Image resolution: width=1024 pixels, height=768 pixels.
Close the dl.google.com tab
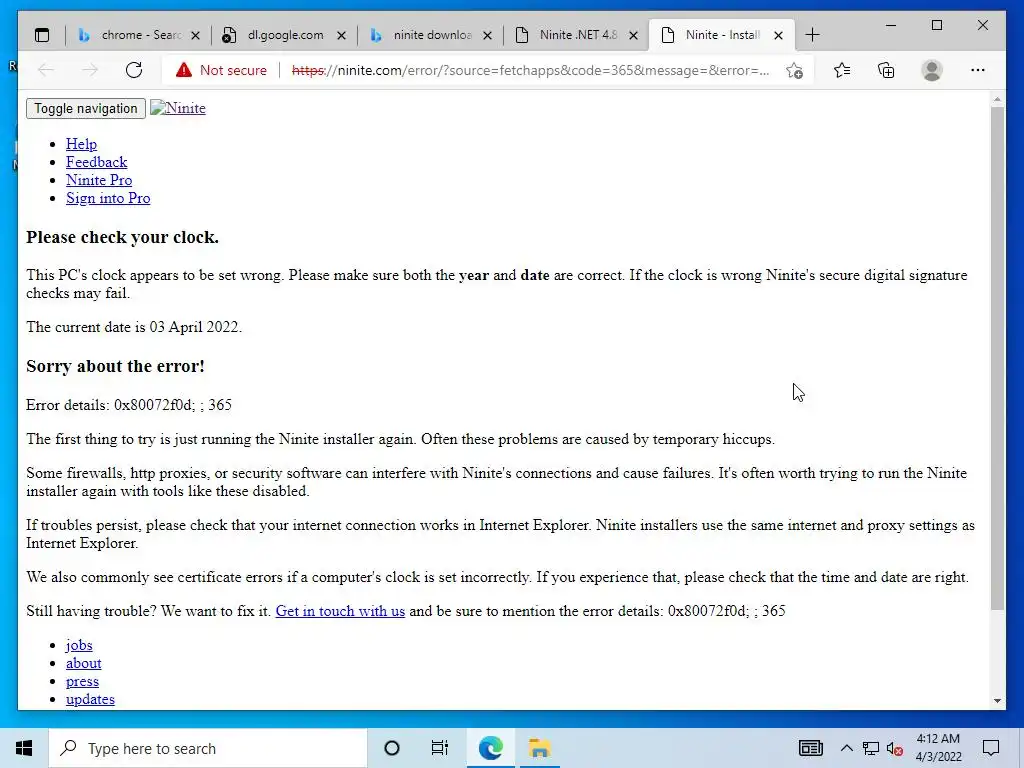click(341, 35)
